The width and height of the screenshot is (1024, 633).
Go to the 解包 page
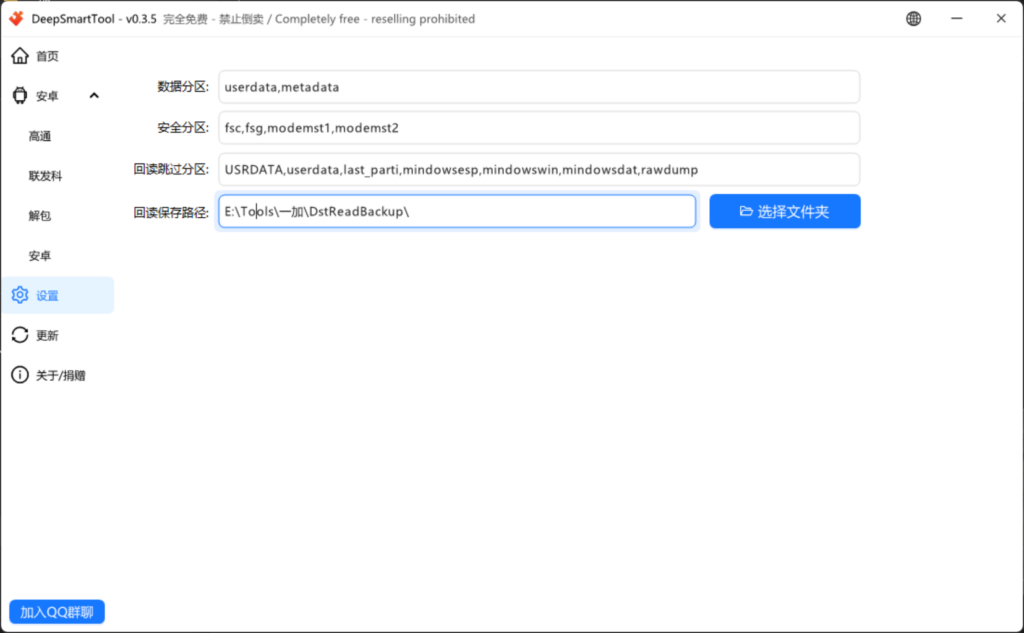pyautogui.click(x=40, y=216)
